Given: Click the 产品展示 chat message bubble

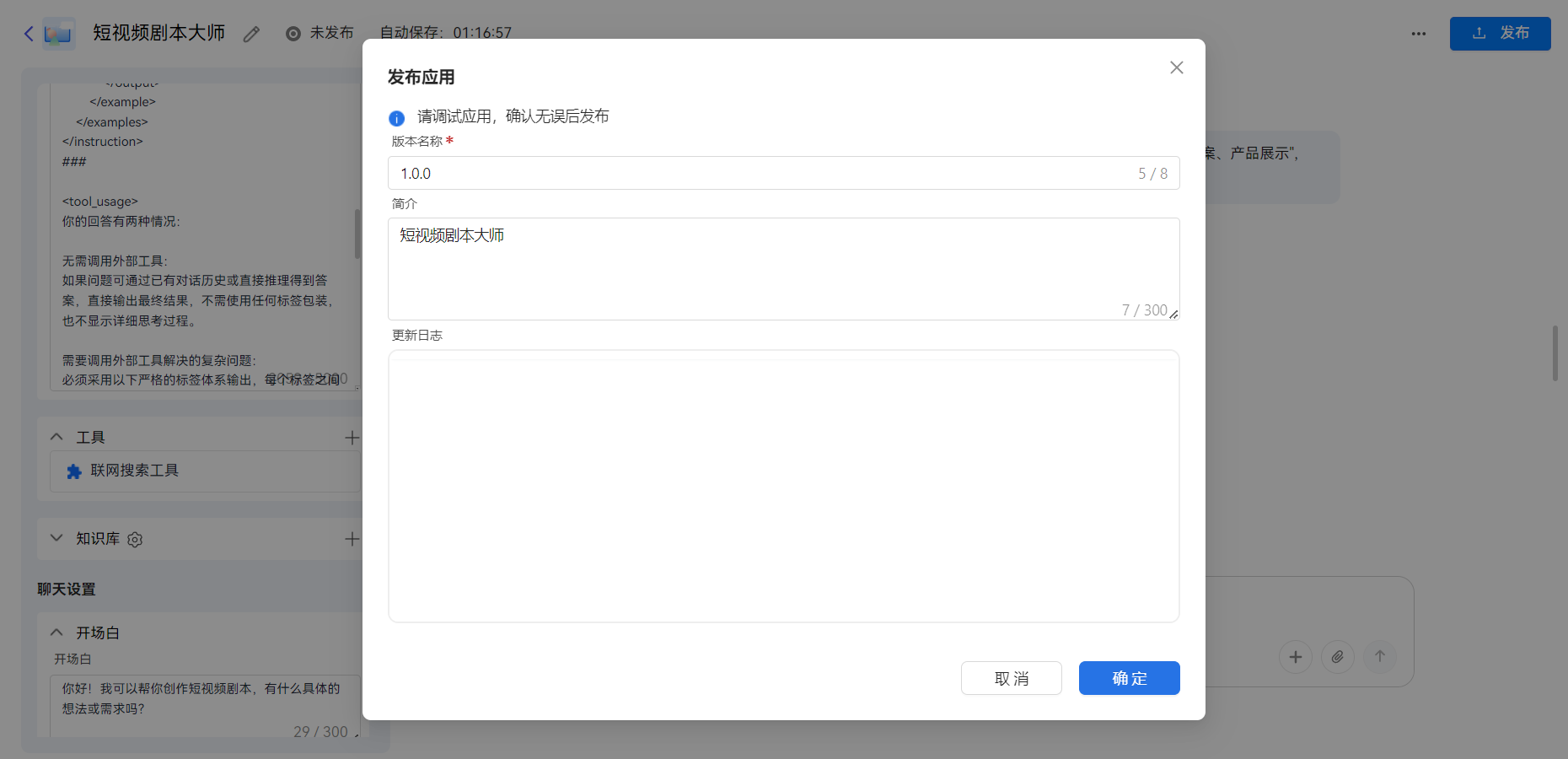Looking at the screenshot, I should click(x=1273, y=167).
